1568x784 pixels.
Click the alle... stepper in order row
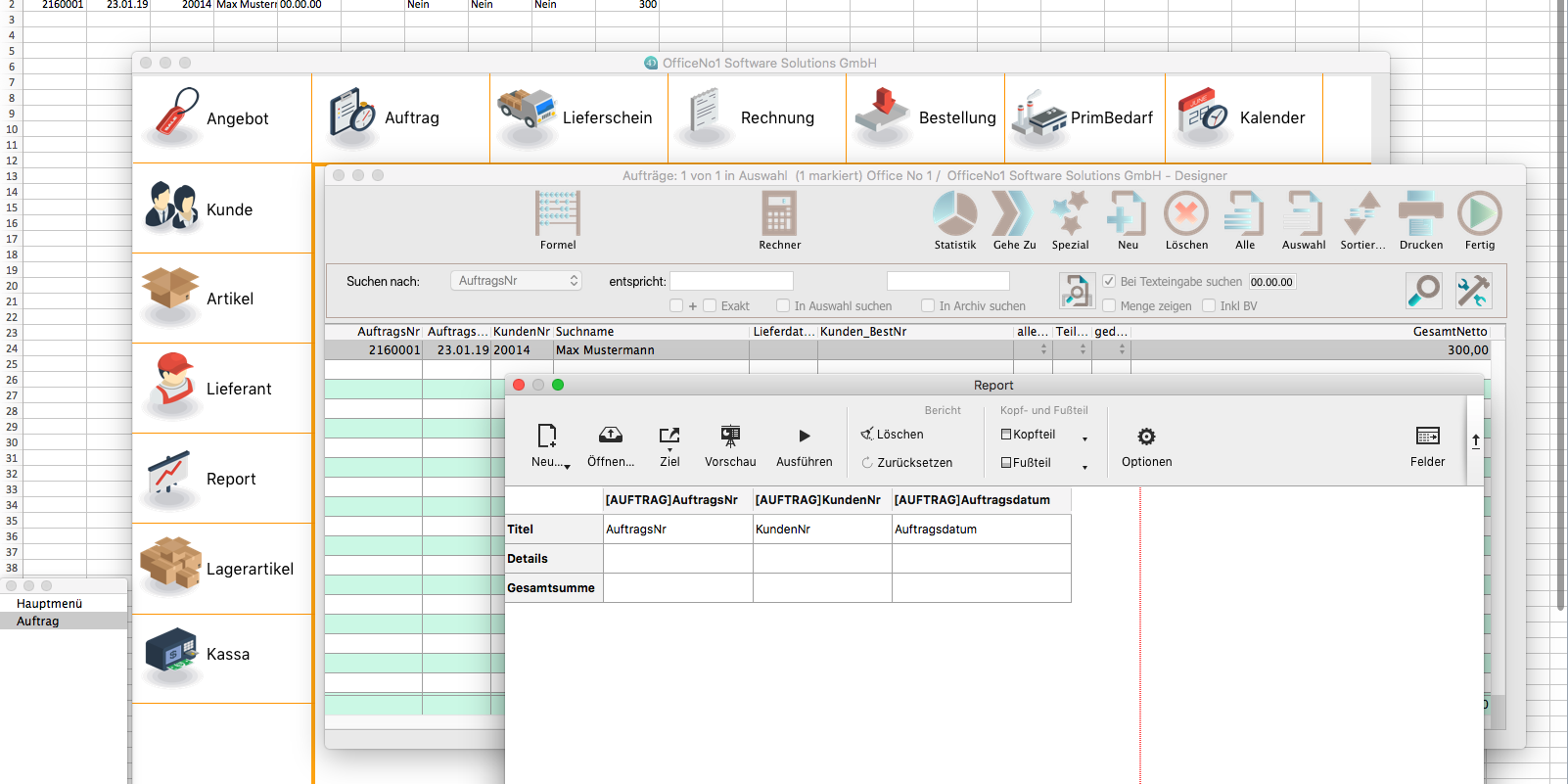click(x=1044, y=349)
